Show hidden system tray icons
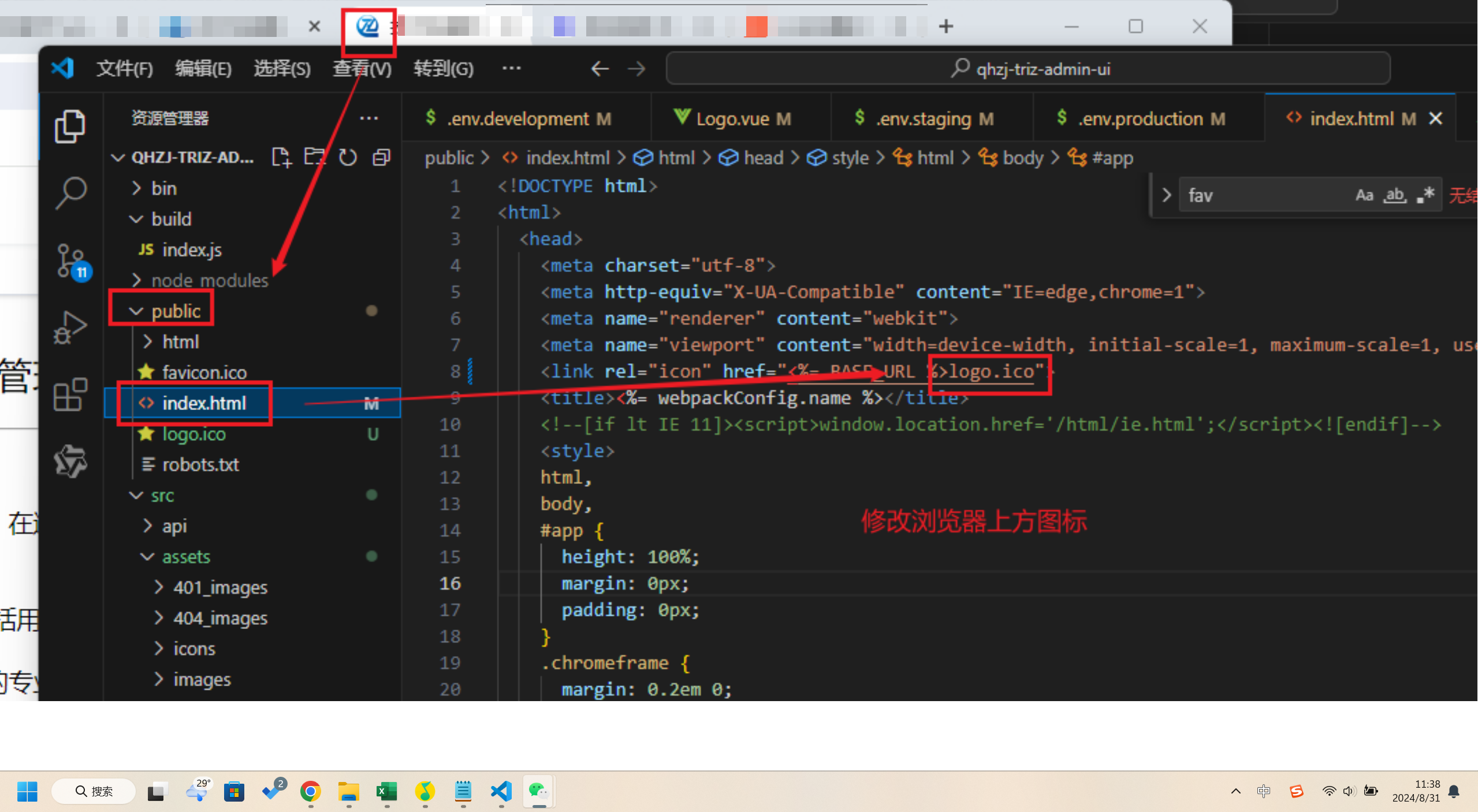Screen dimensions: 1478x812 [1235, 791]
